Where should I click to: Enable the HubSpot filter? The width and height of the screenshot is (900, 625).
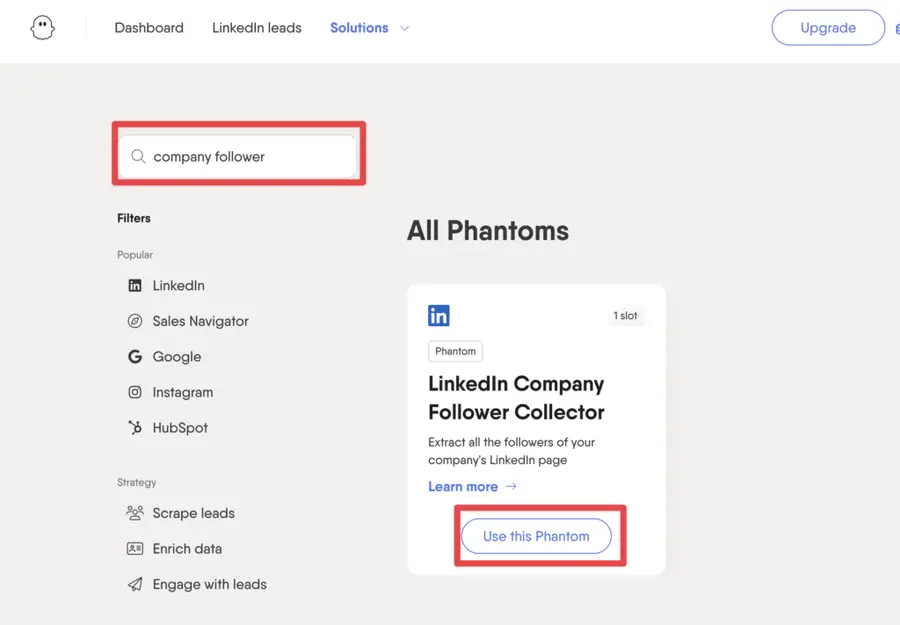click(180, 428)
